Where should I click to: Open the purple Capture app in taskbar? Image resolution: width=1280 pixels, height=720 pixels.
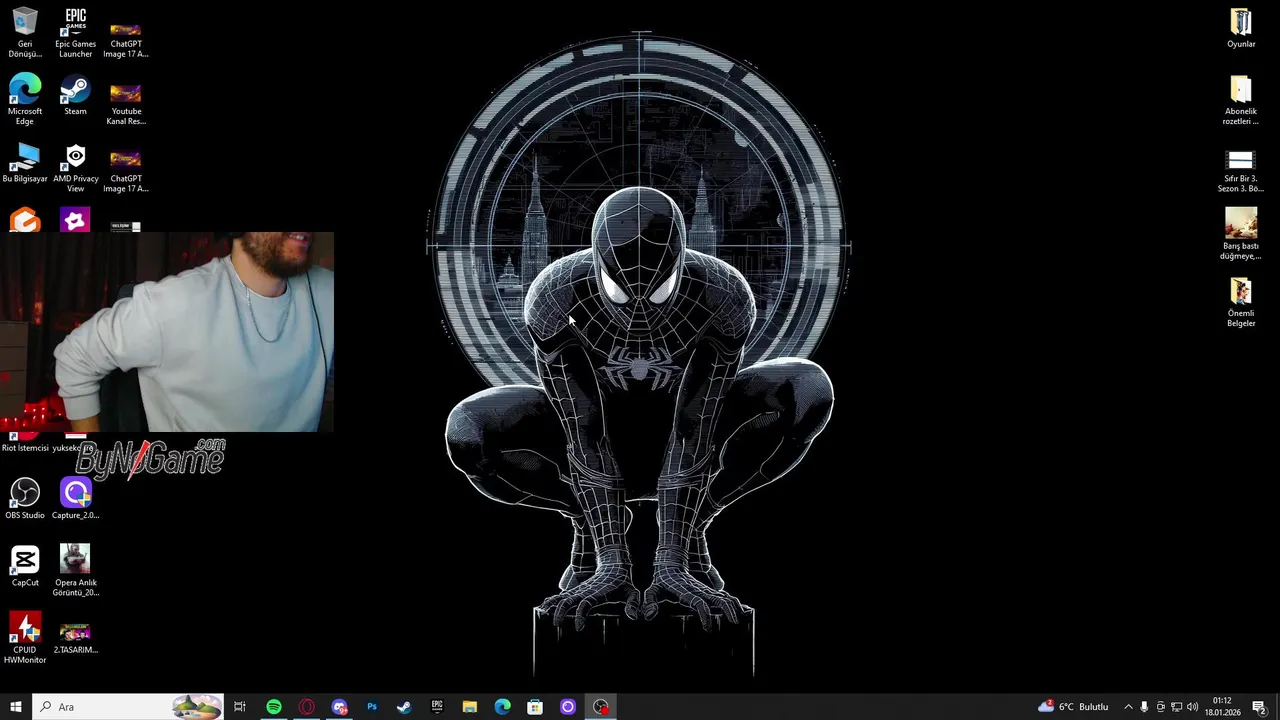tap(568, 707)
